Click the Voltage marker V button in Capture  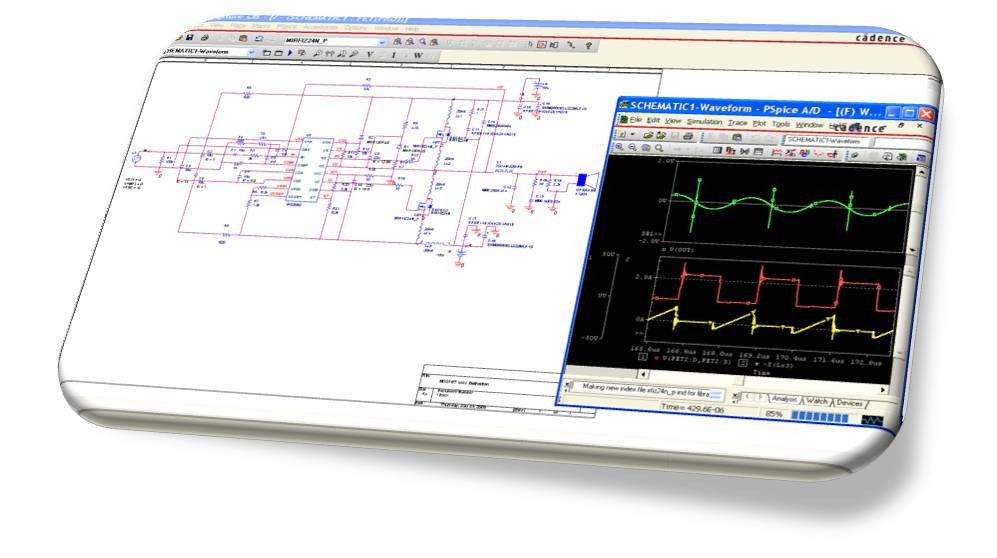click(x=369, y=55)
